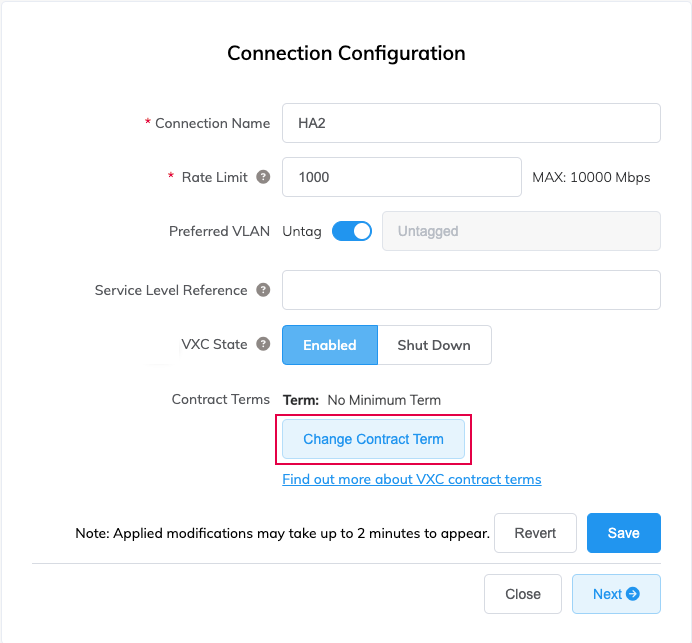The width and height of the screenshot is (692, 643).
Task: Set VXC State to Shut Down
Action: click(x=434, y=345)
